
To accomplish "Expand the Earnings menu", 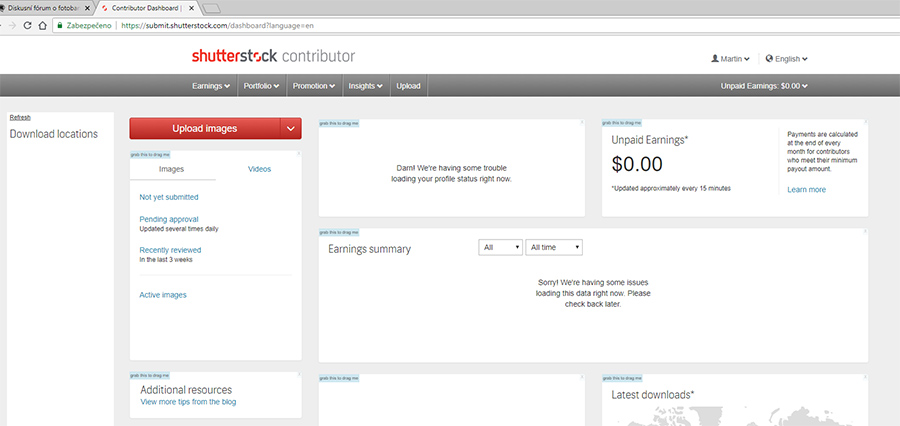I will (211, 86).
